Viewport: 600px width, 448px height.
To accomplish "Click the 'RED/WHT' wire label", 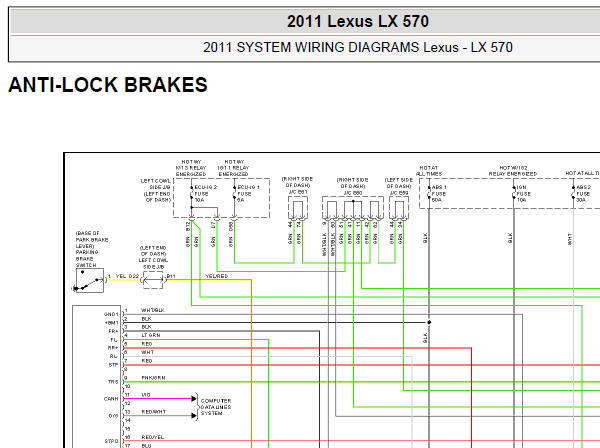I will (153, 412).
